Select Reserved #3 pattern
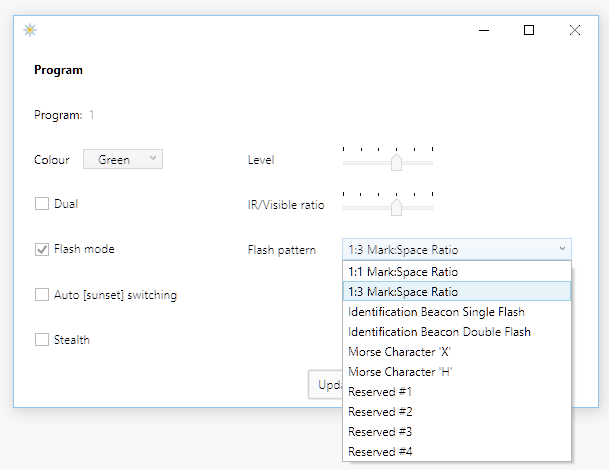This screenshot has height=470, width=609. 457,432
